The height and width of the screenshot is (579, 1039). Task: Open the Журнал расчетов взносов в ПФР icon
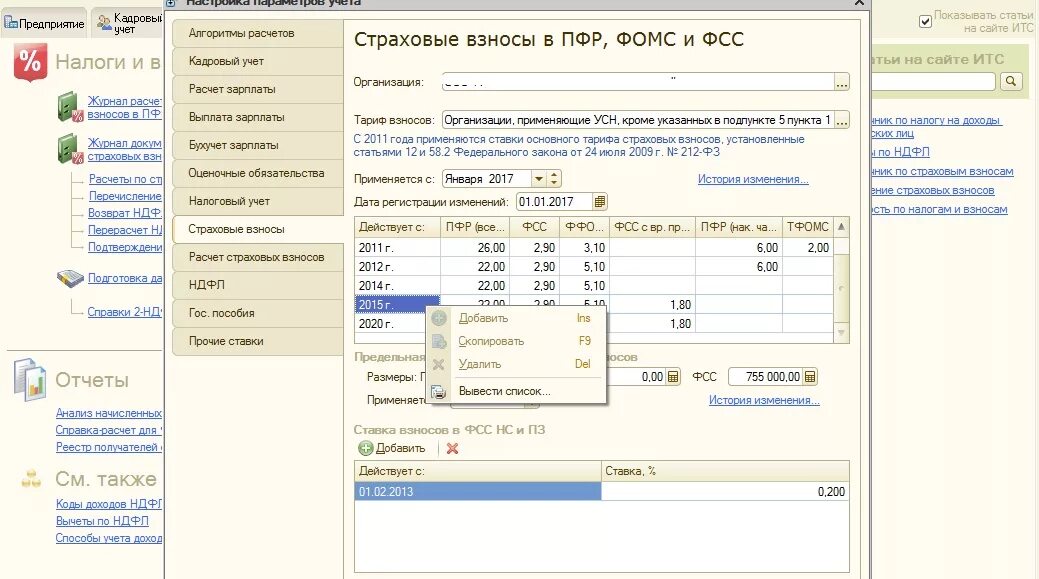70,107
